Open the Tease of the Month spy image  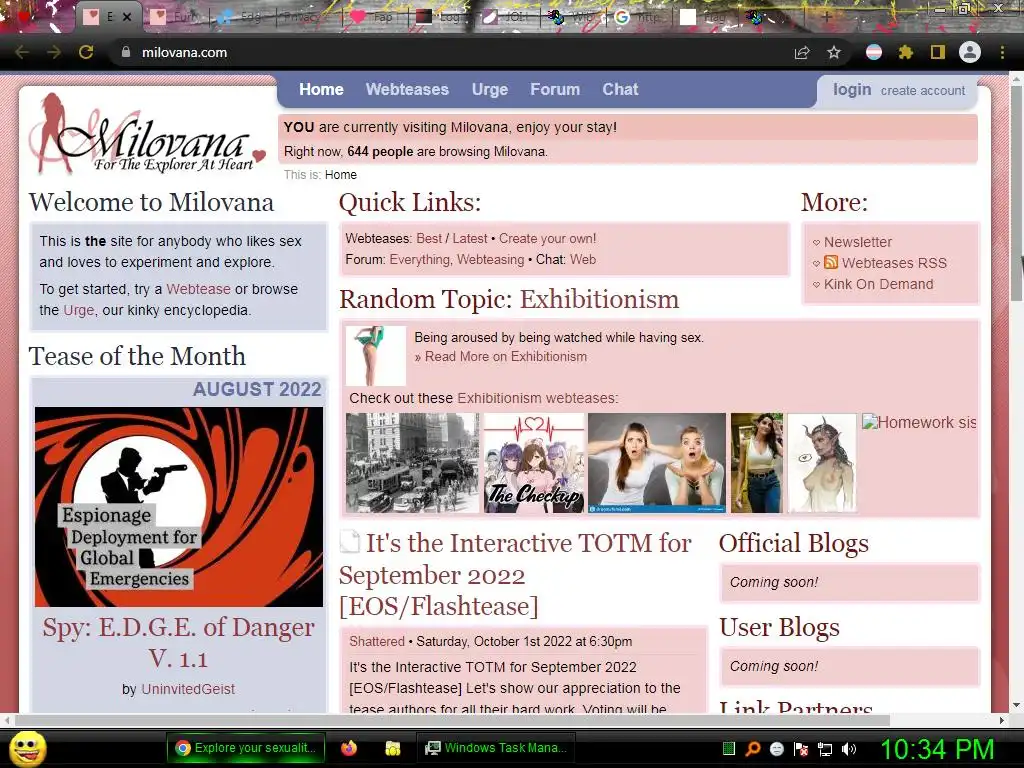click(178, 507)
